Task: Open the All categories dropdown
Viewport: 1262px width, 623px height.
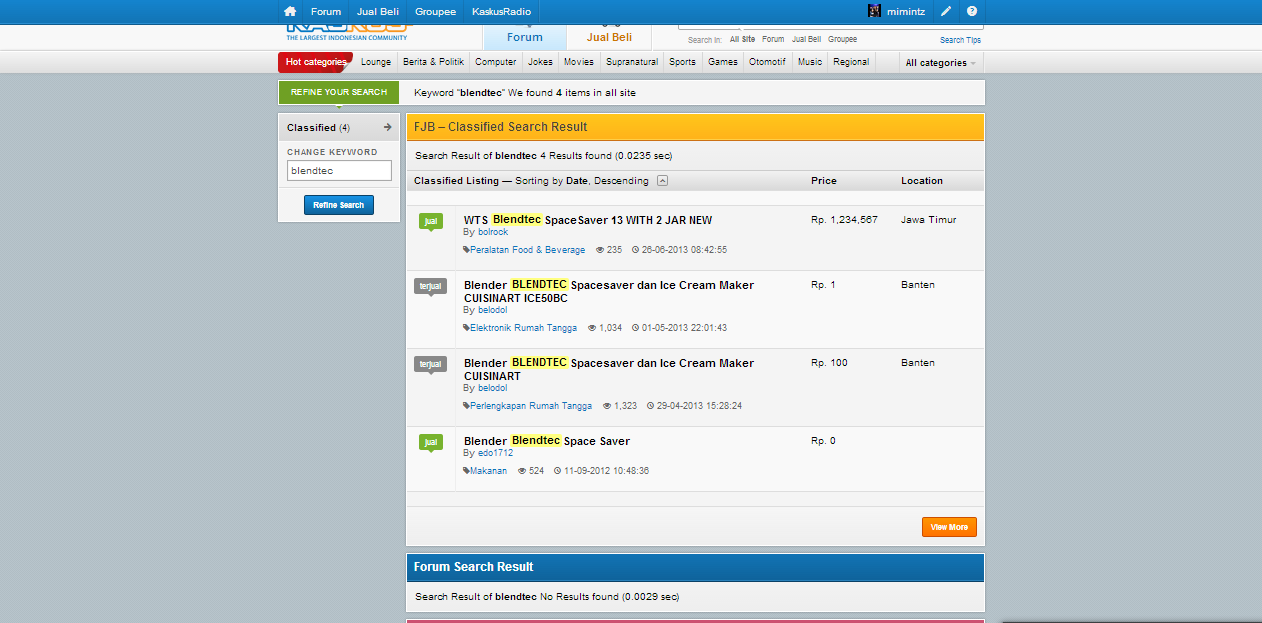Action: pyautogui.click(x=941, y=62)
